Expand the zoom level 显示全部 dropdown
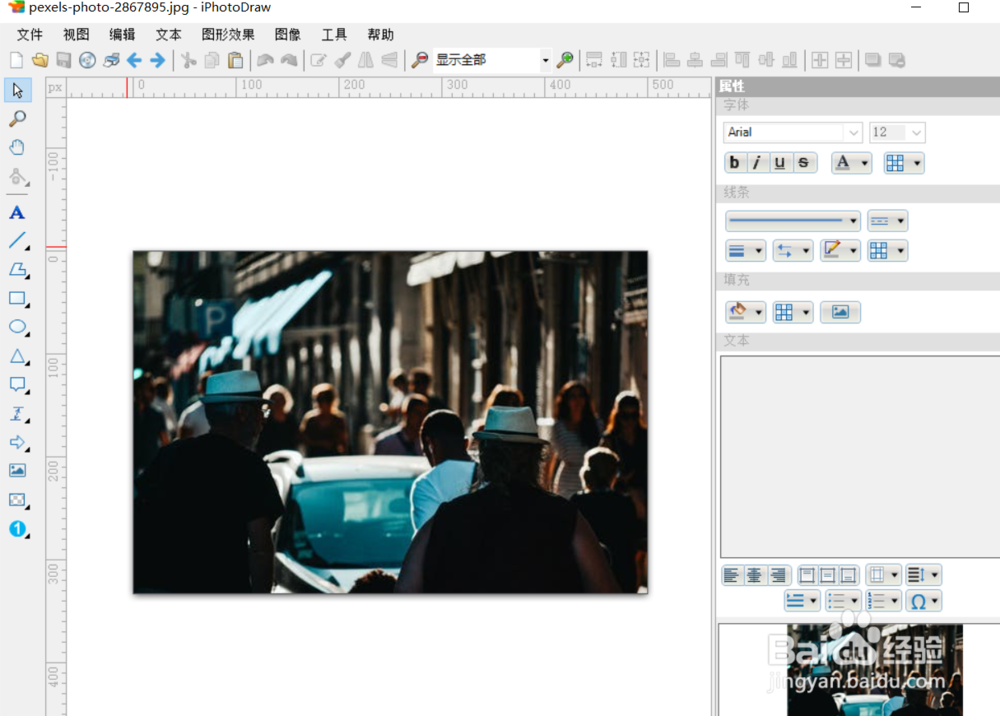Screen dimensions: 1000x716 (x=545, y=61)
